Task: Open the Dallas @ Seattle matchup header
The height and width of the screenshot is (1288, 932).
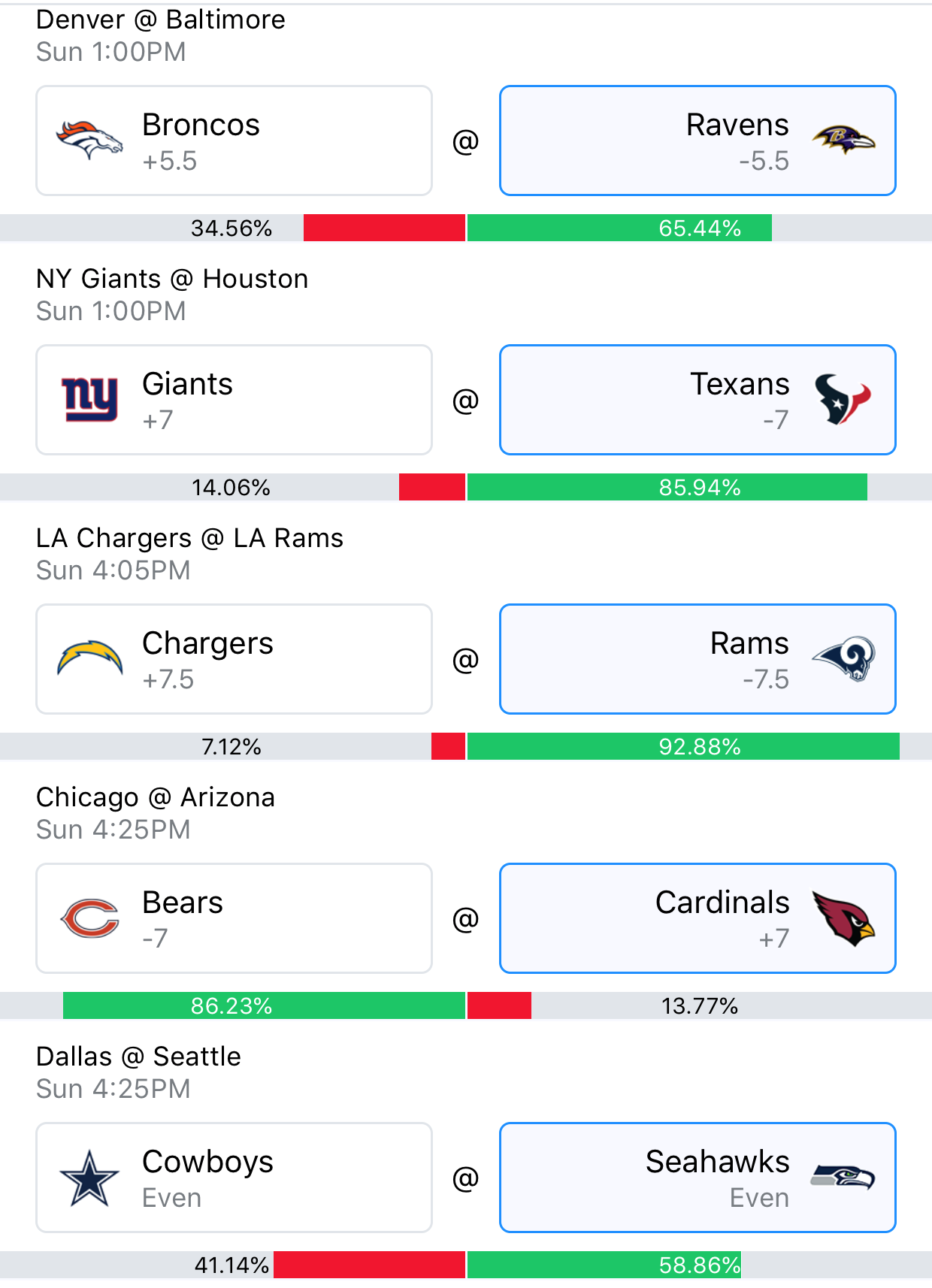Action: point(138,1057)
